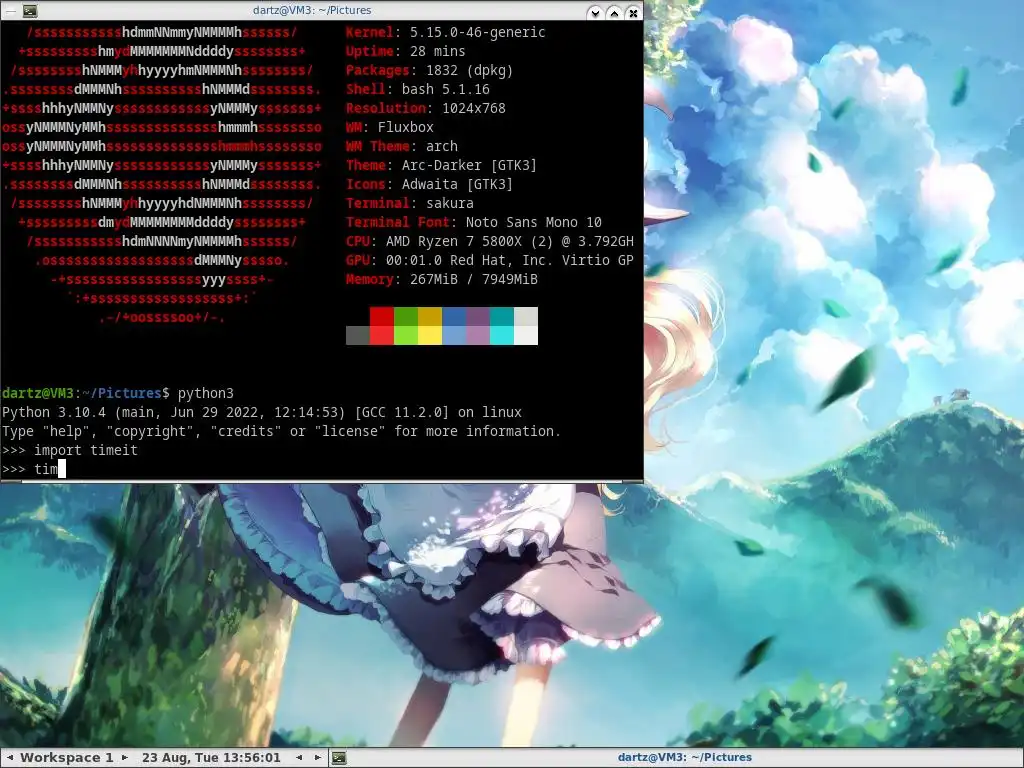This screenshot has width=1024, height=768.
Task: Click the 'WM: Fluxbox' line
Action: pos(390,127)
